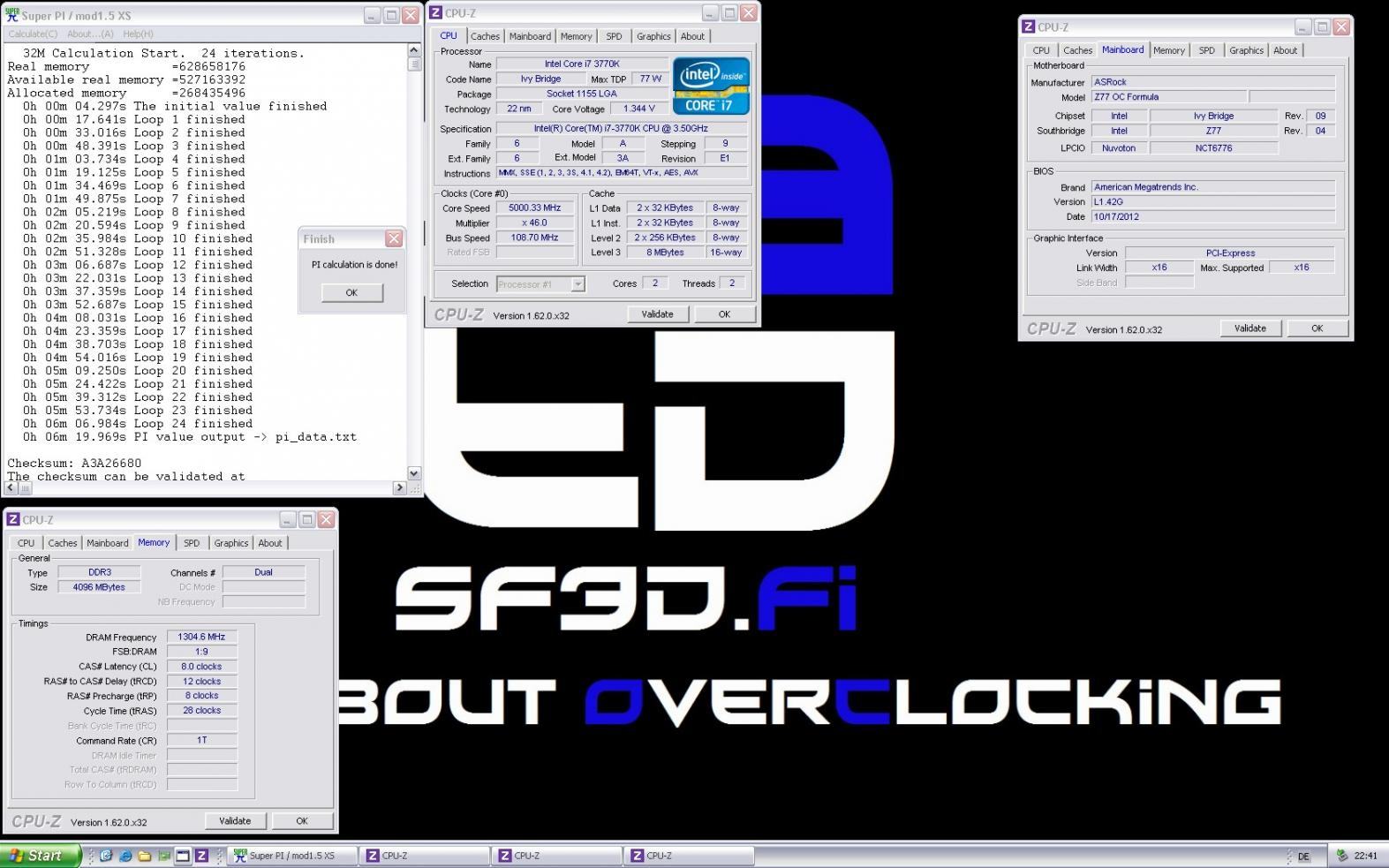Click the Super PI horizontal scrollbar right arrow
Screen dimensions: 1389x868
[x=400, y=487]
